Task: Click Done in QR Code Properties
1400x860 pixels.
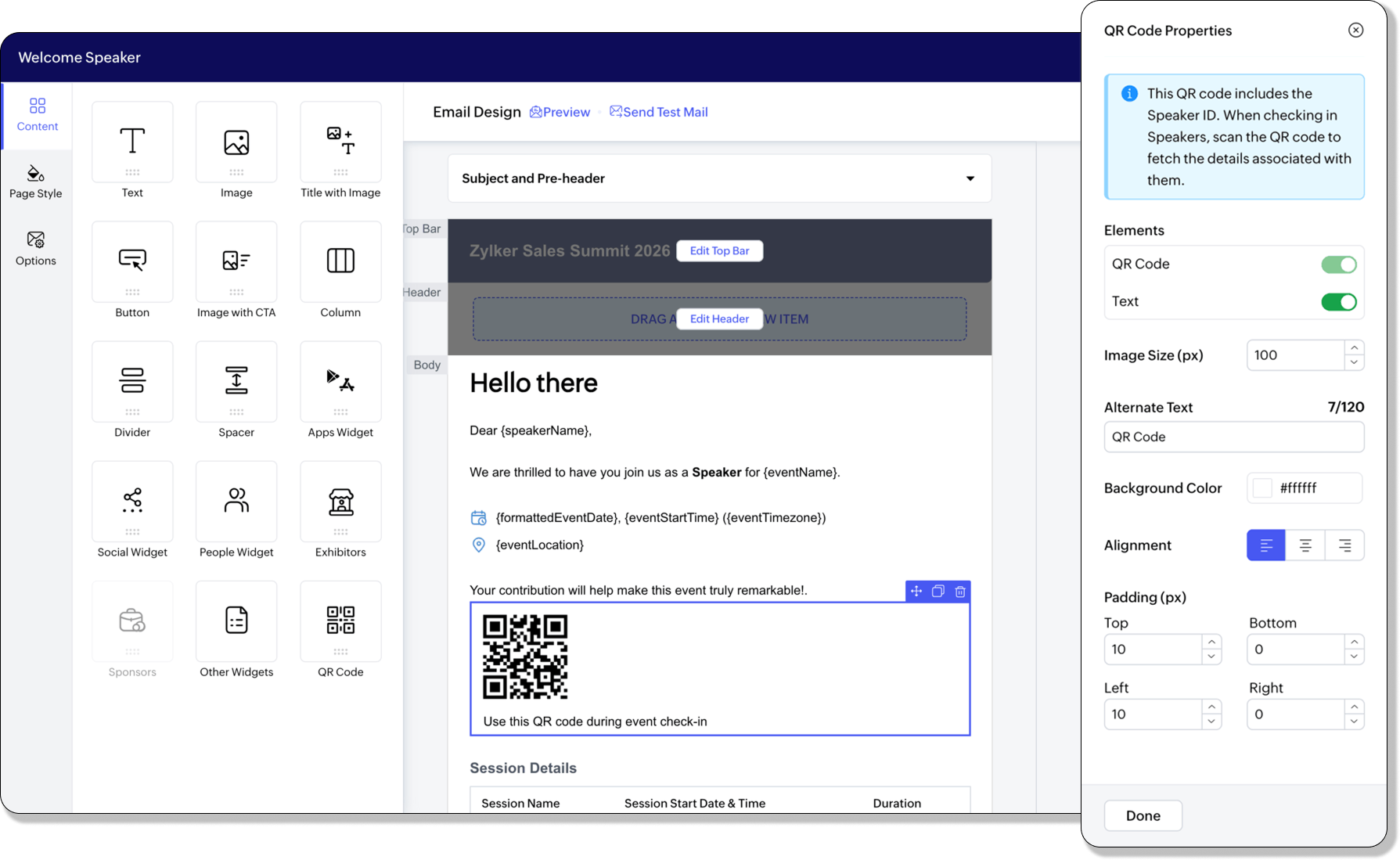Action: [1143, 816]
